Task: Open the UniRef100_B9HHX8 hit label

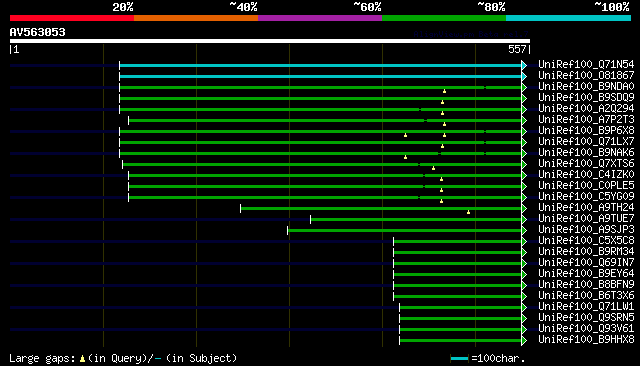Action: tap(586, 339)
